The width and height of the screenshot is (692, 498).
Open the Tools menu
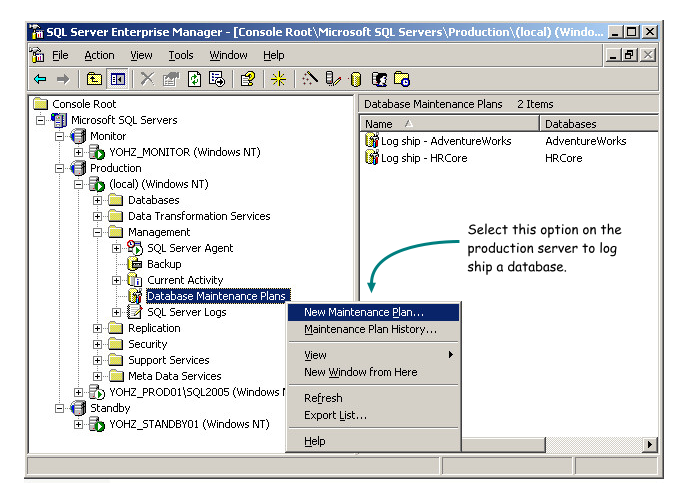pyautogui.click(x=181, y=55)
